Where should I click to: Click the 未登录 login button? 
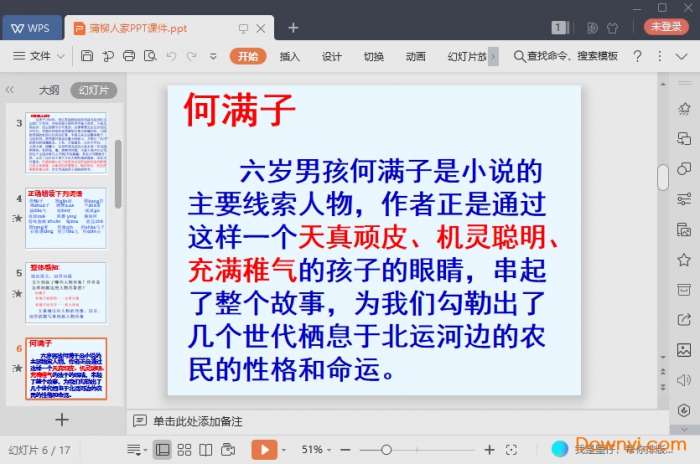pos(666,26)
